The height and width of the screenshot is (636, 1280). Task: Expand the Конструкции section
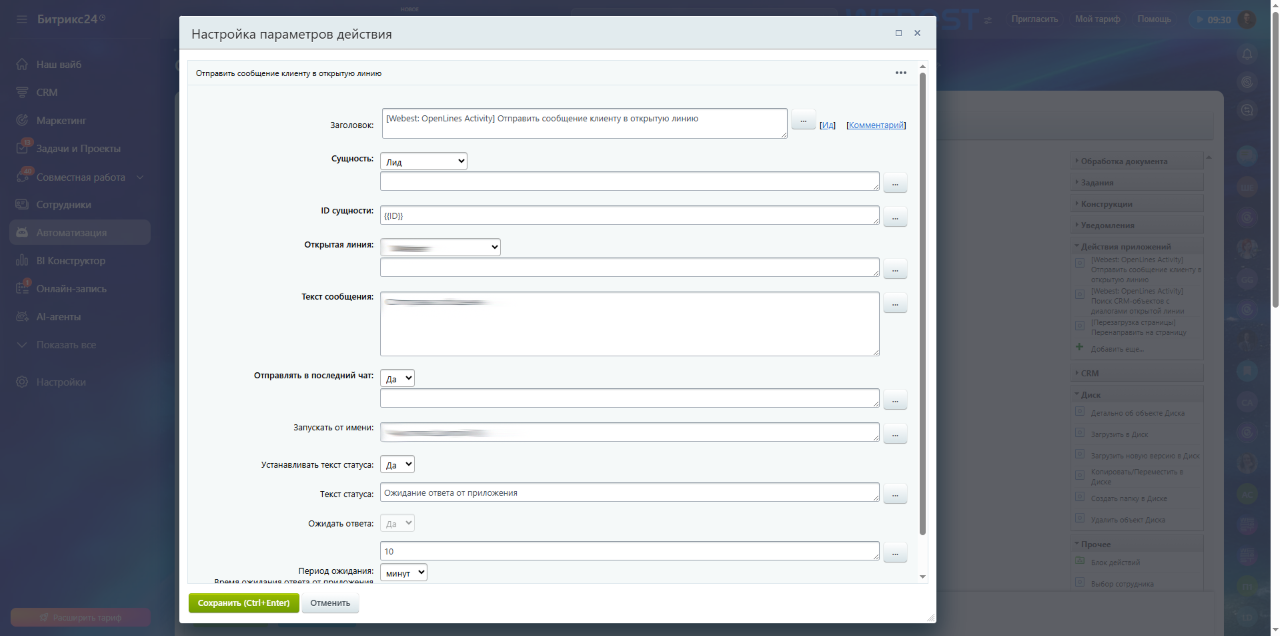1137,204
